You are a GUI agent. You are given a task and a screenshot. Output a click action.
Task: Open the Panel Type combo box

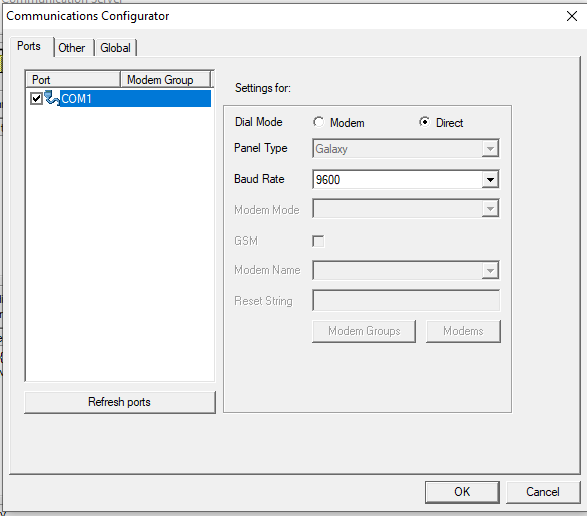point(405,149)
